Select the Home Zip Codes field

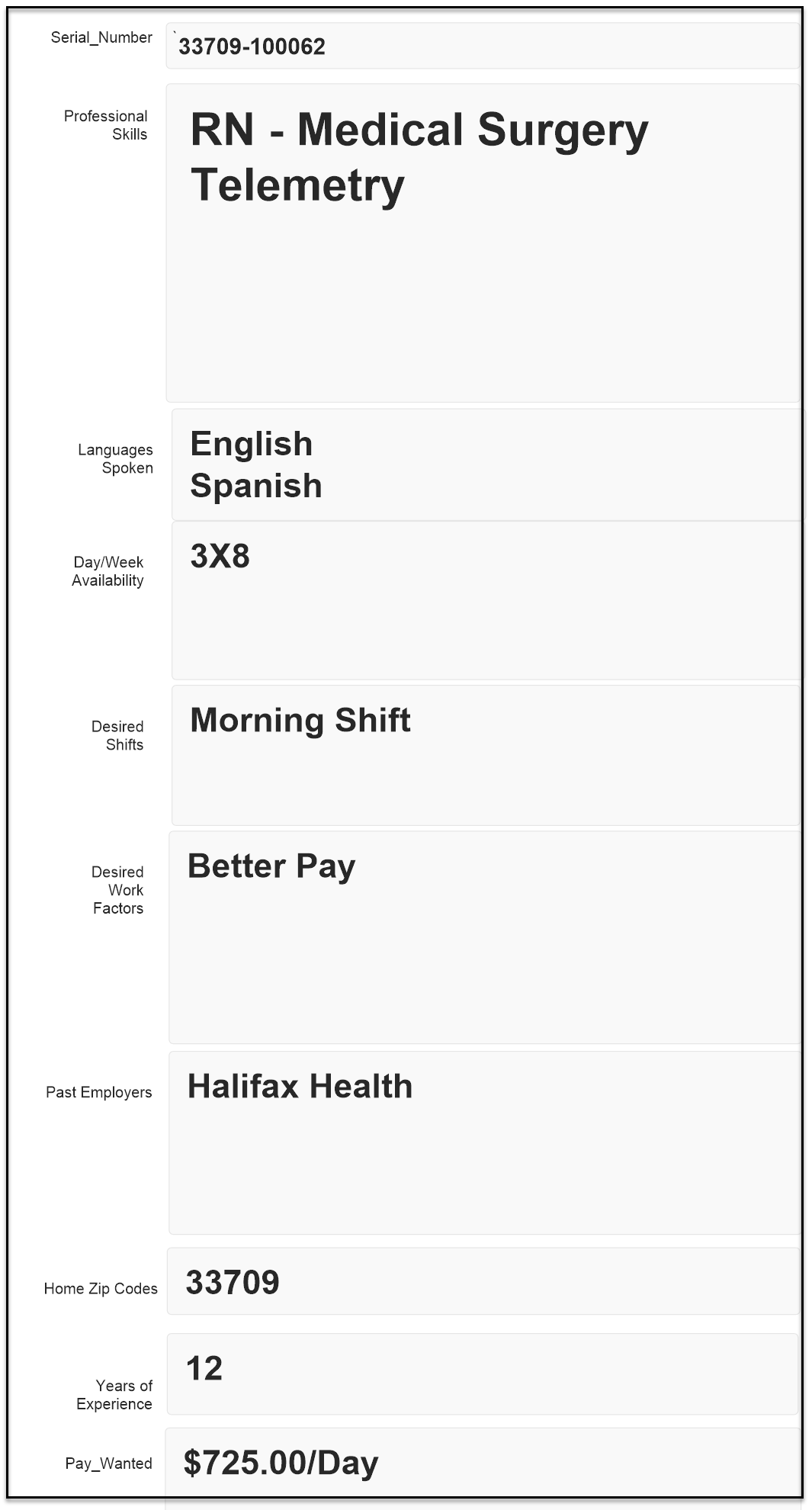coord(482,1282)
